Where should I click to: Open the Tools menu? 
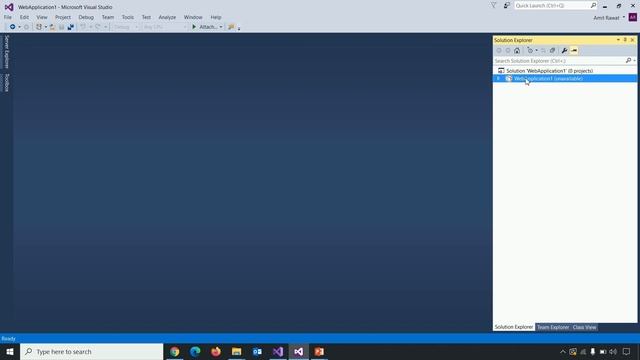coord(128,17)
